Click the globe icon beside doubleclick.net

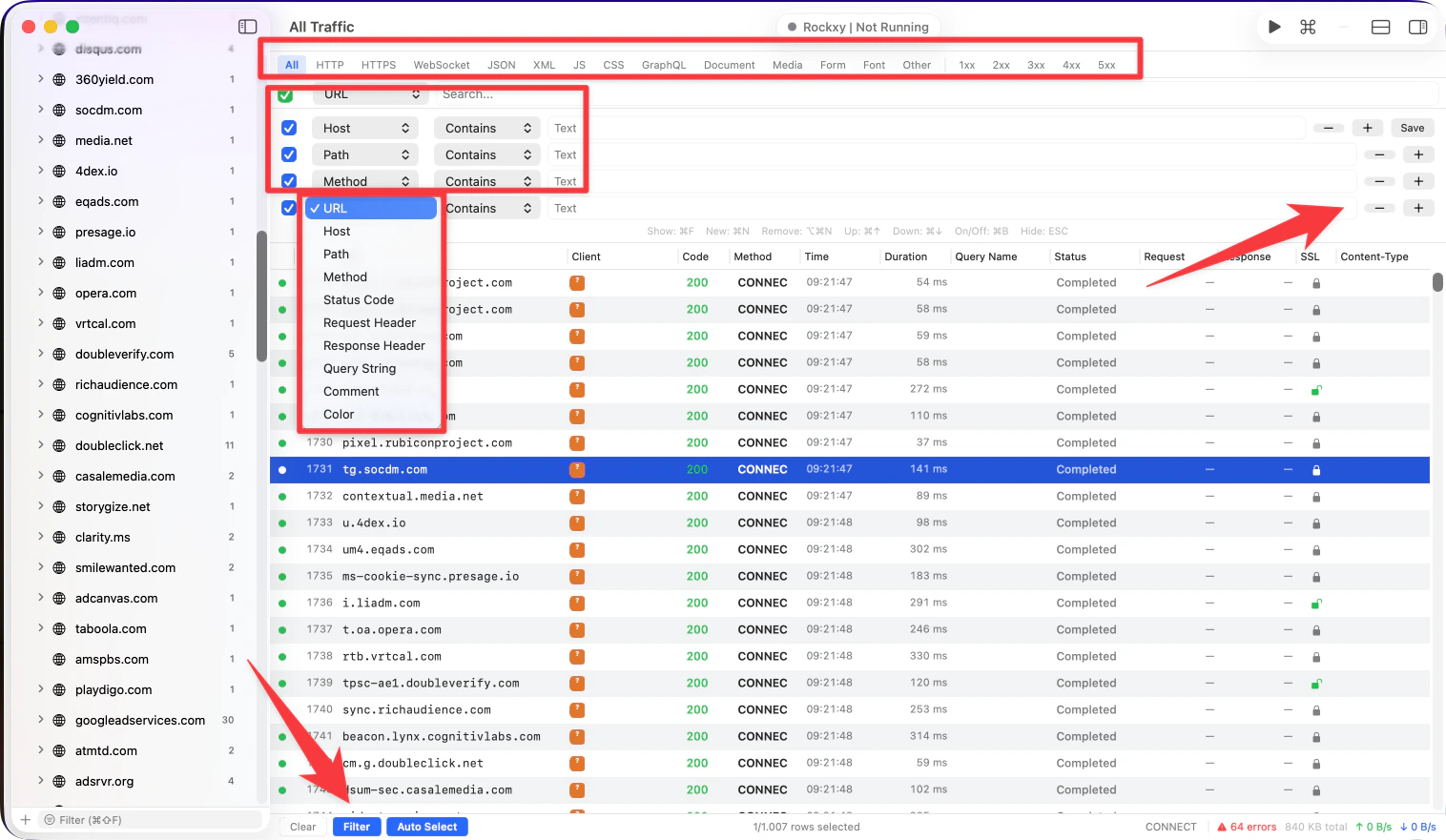point(59,446)
